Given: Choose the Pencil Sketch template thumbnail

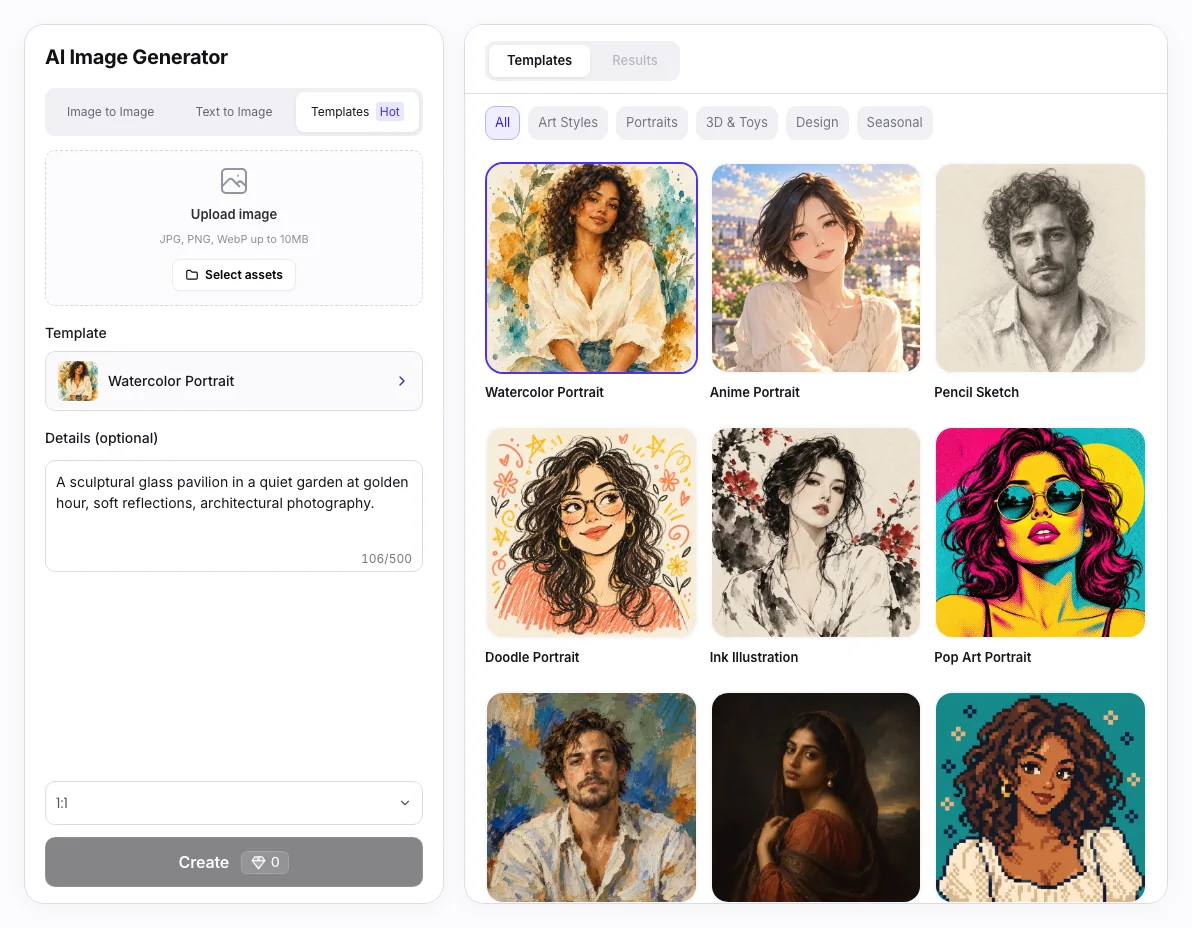Looking at the screenshot, I should point(1040,268).
